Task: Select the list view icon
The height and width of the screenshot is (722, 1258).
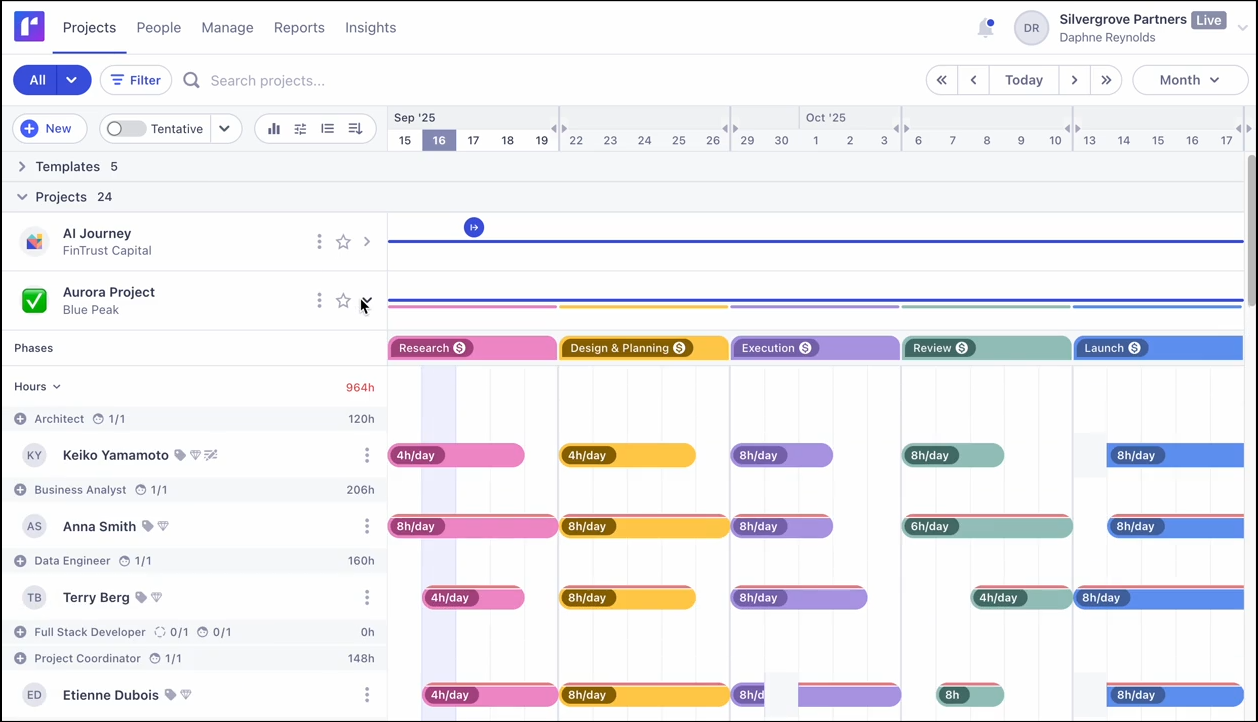Action: (328, 128)
